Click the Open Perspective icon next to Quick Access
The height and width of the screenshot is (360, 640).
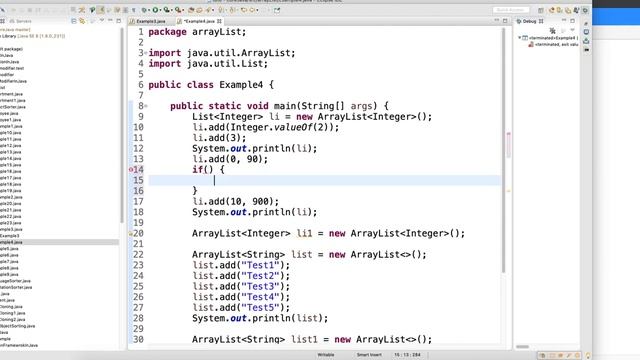pos(541,10)
